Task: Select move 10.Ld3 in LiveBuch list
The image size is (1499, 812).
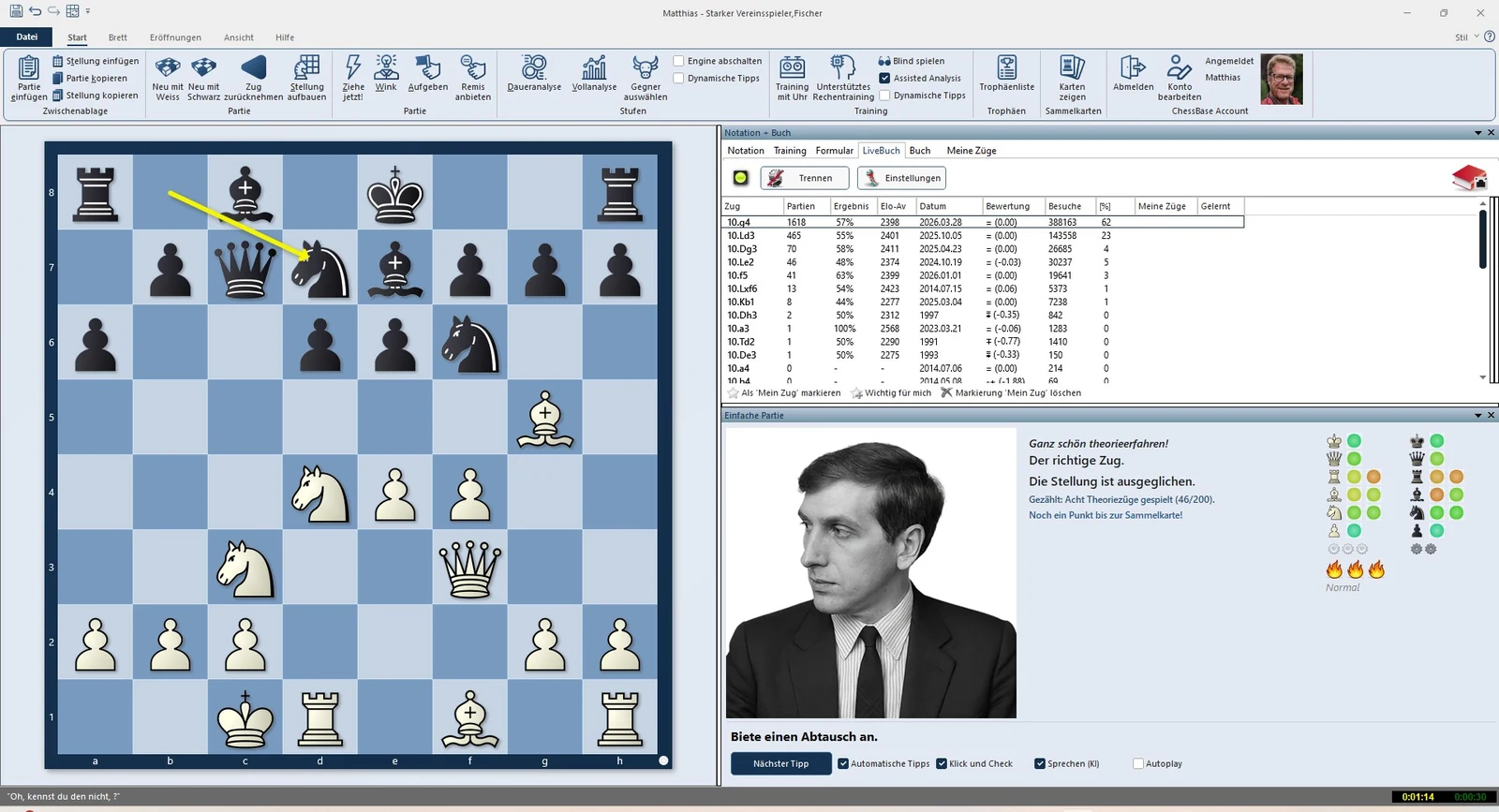Action: coord(983,235)
